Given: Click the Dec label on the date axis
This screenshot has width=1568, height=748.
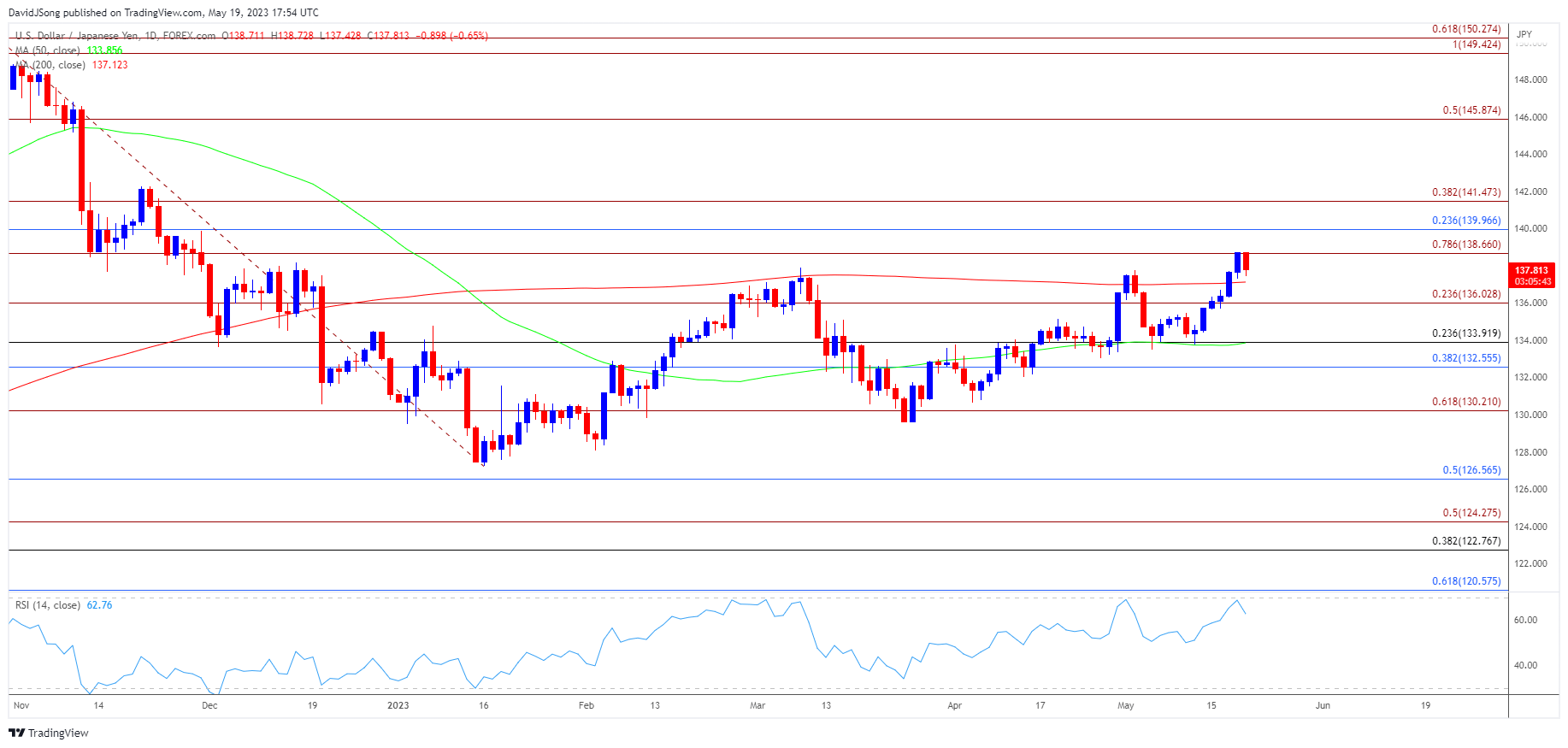Looking at the screenshot, I should tap(209, 705).
